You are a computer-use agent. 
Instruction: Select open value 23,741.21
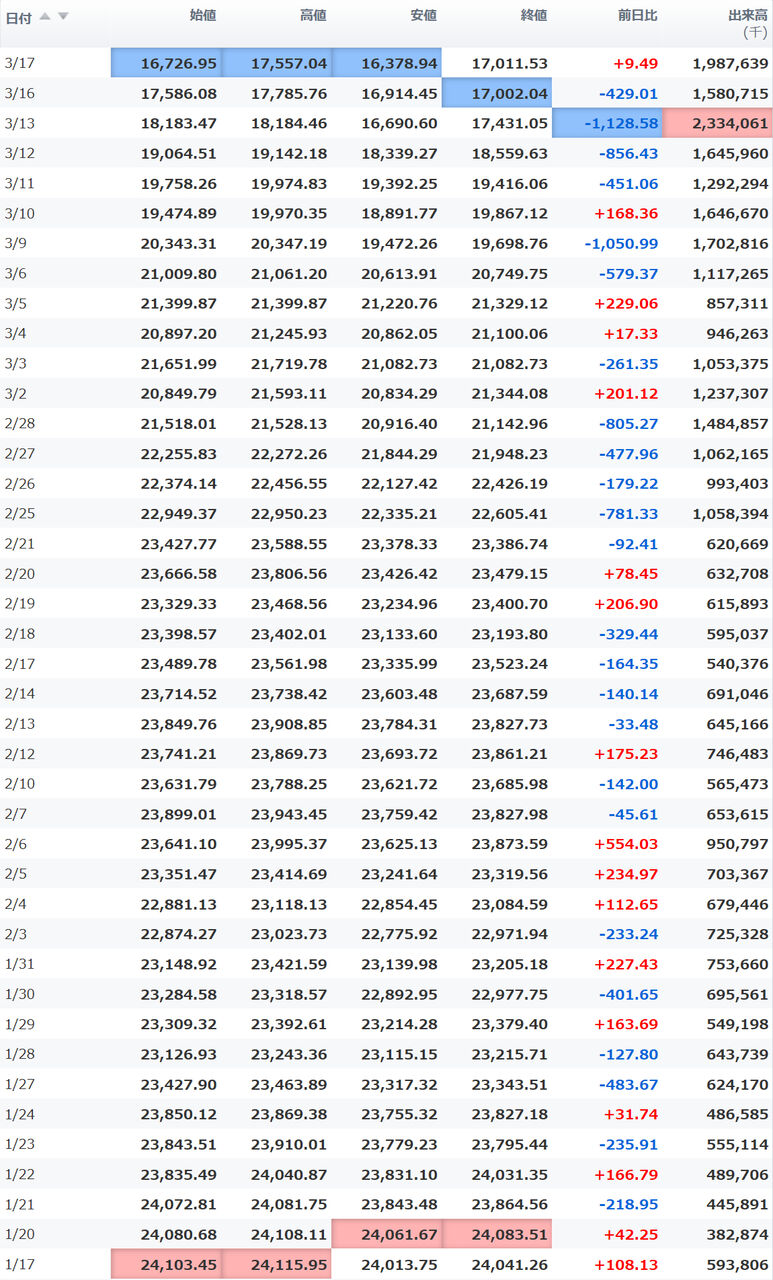pos(179,753)
